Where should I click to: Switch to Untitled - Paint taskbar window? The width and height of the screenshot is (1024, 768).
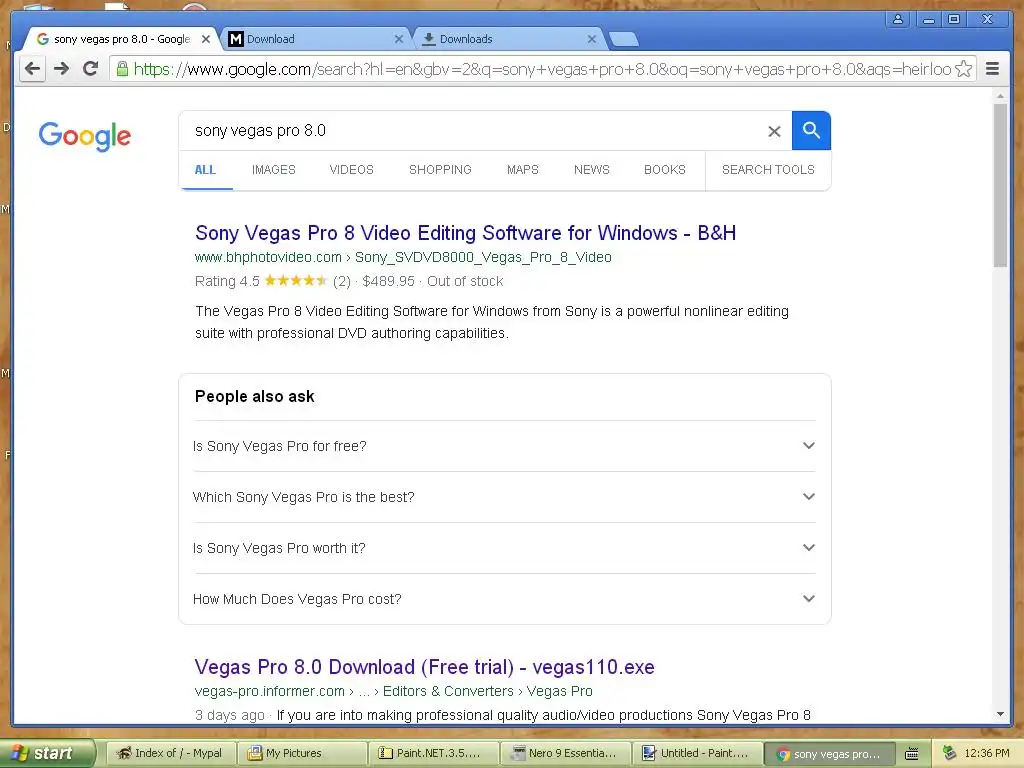click(697, 753)
